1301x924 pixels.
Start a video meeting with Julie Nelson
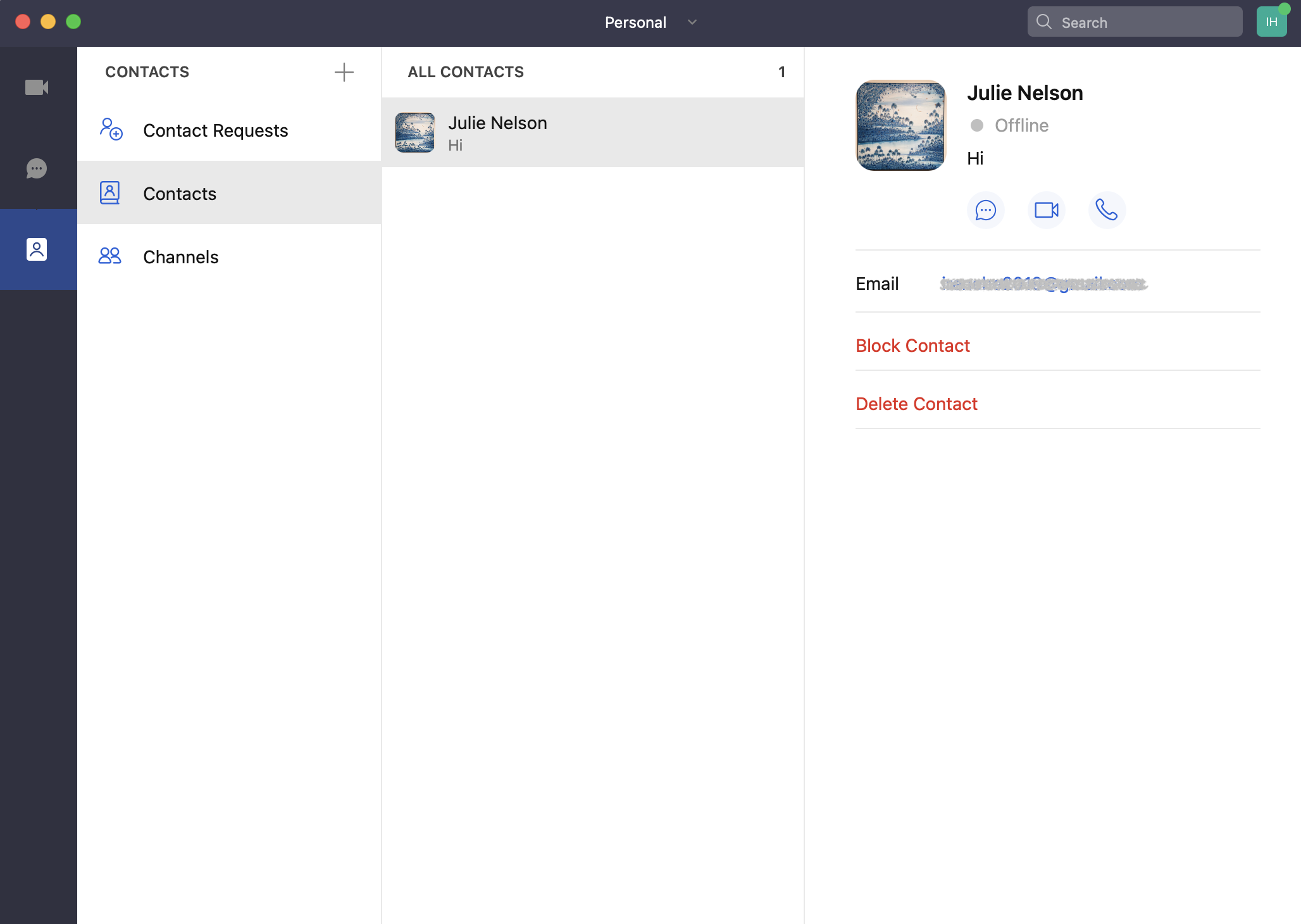click(1046, 210)
